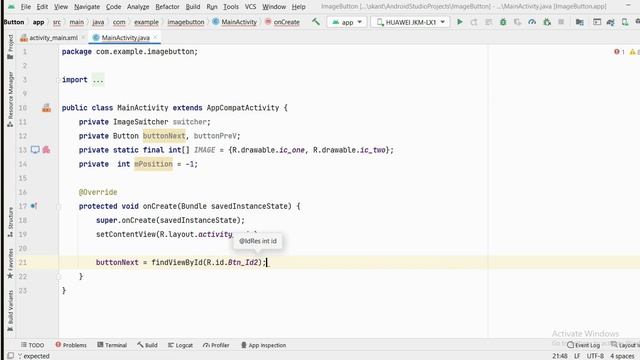The width and height of the screenshot is (640, 360).
Task: Click the closing fold marker on line 22
Action: point(58,276)
